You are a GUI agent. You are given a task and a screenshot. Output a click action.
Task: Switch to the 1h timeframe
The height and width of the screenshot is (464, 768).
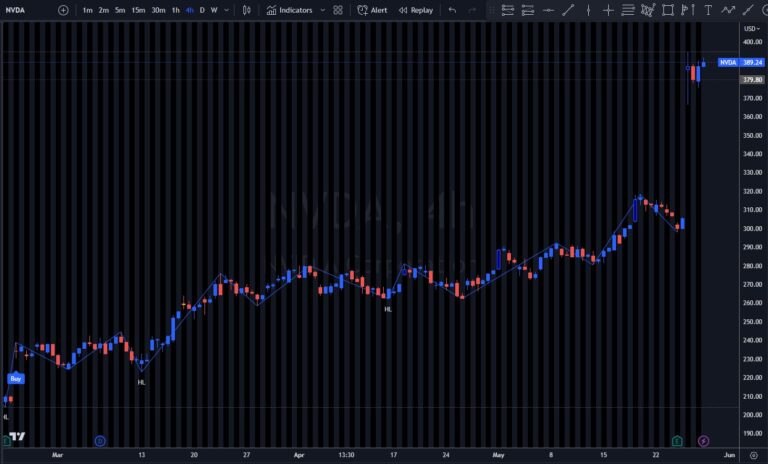176,10
